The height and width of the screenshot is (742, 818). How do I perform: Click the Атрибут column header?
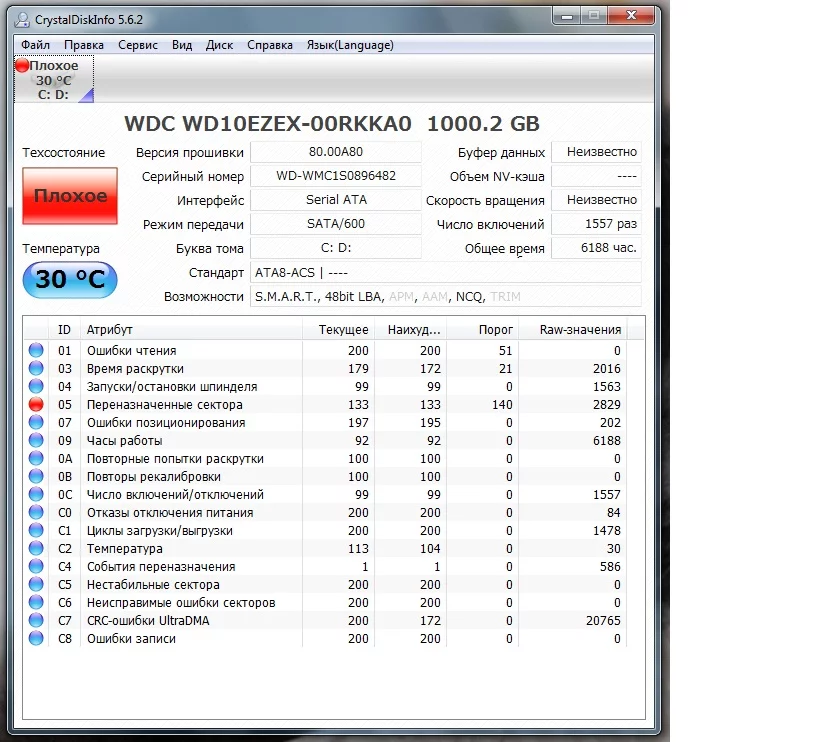pos(110,330)
